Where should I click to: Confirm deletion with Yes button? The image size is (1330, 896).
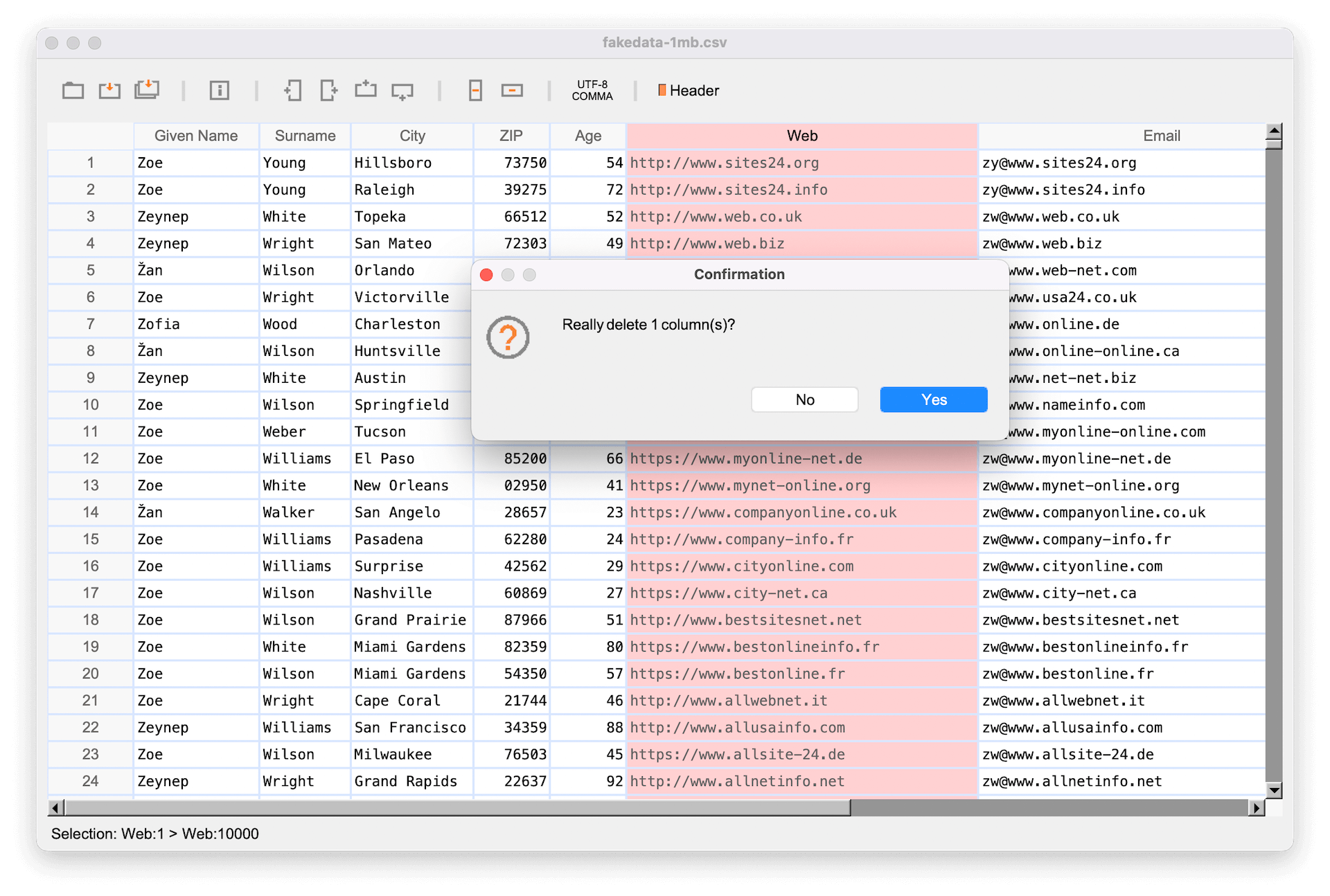[x=933, y=400]
